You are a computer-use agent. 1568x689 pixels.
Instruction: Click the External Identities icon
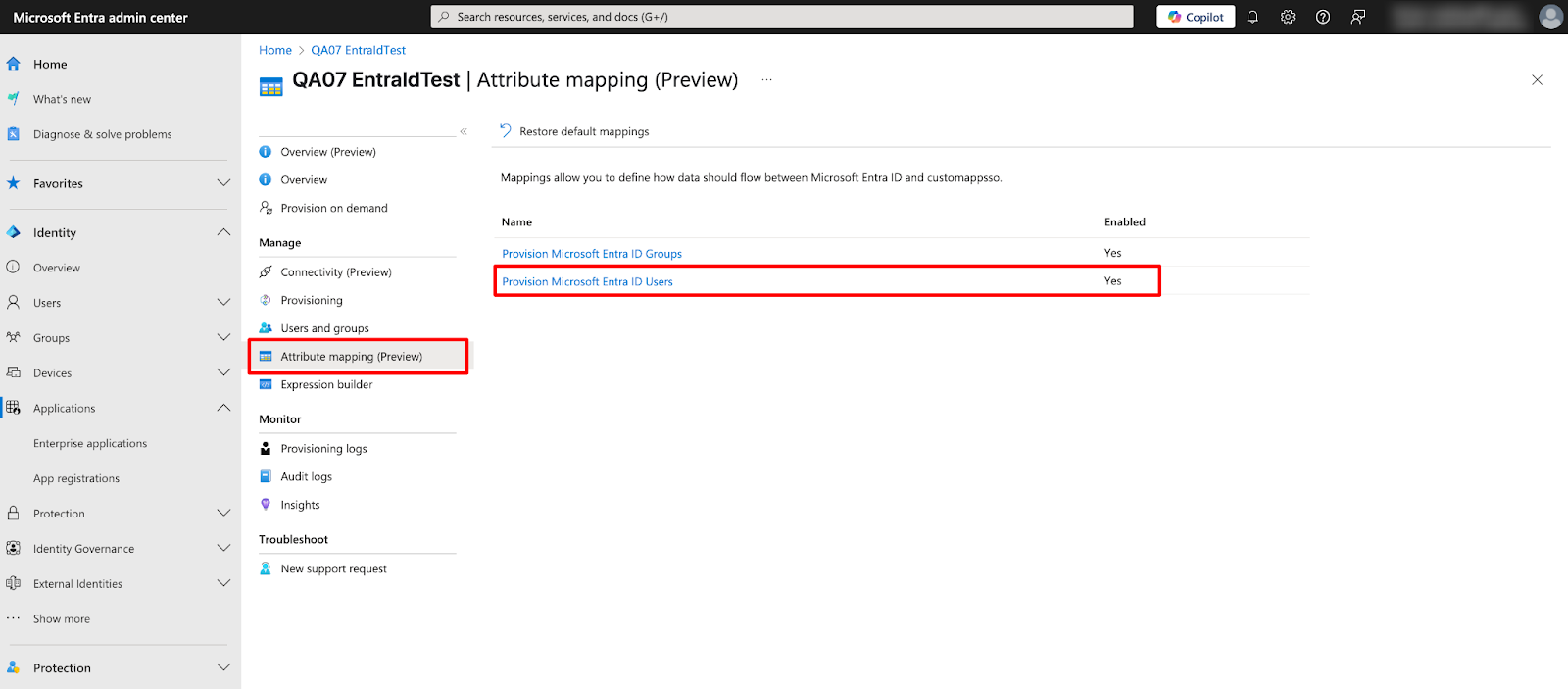14,584
